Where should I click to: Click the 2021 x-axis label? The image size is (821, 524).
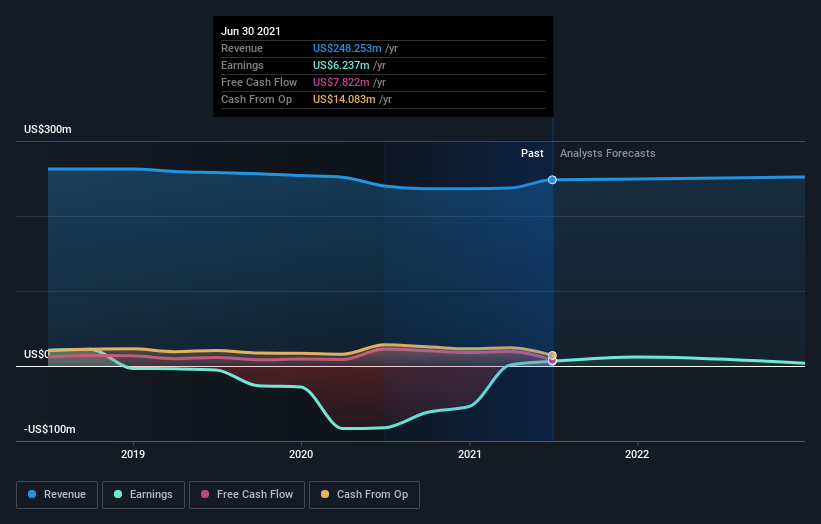(x=470, y=454)
